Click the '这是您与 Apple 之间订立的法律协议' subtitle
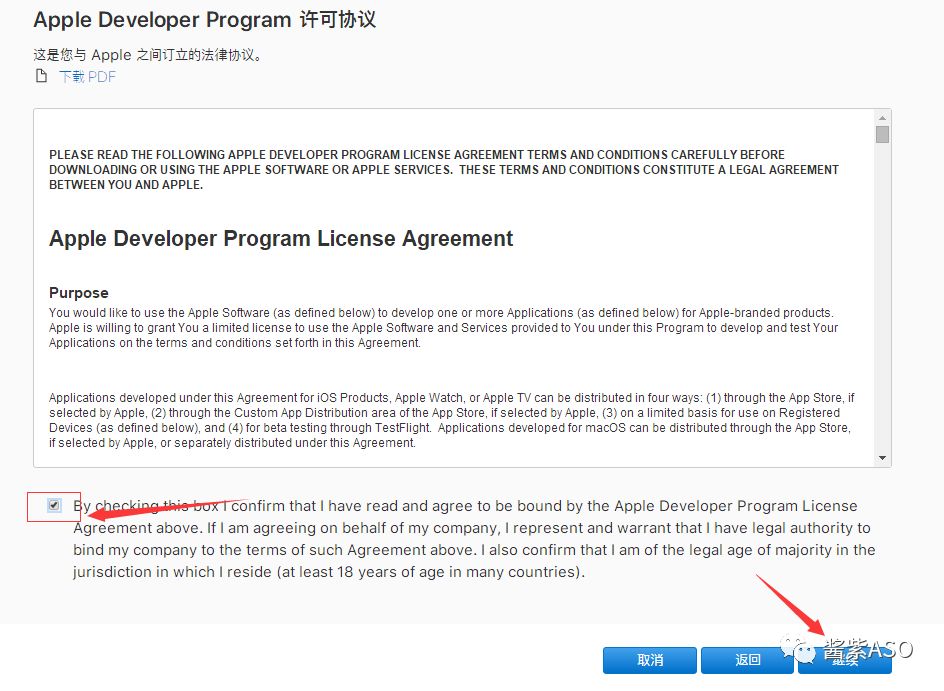This screenshot has width=944, height=691. coord(148,55)
